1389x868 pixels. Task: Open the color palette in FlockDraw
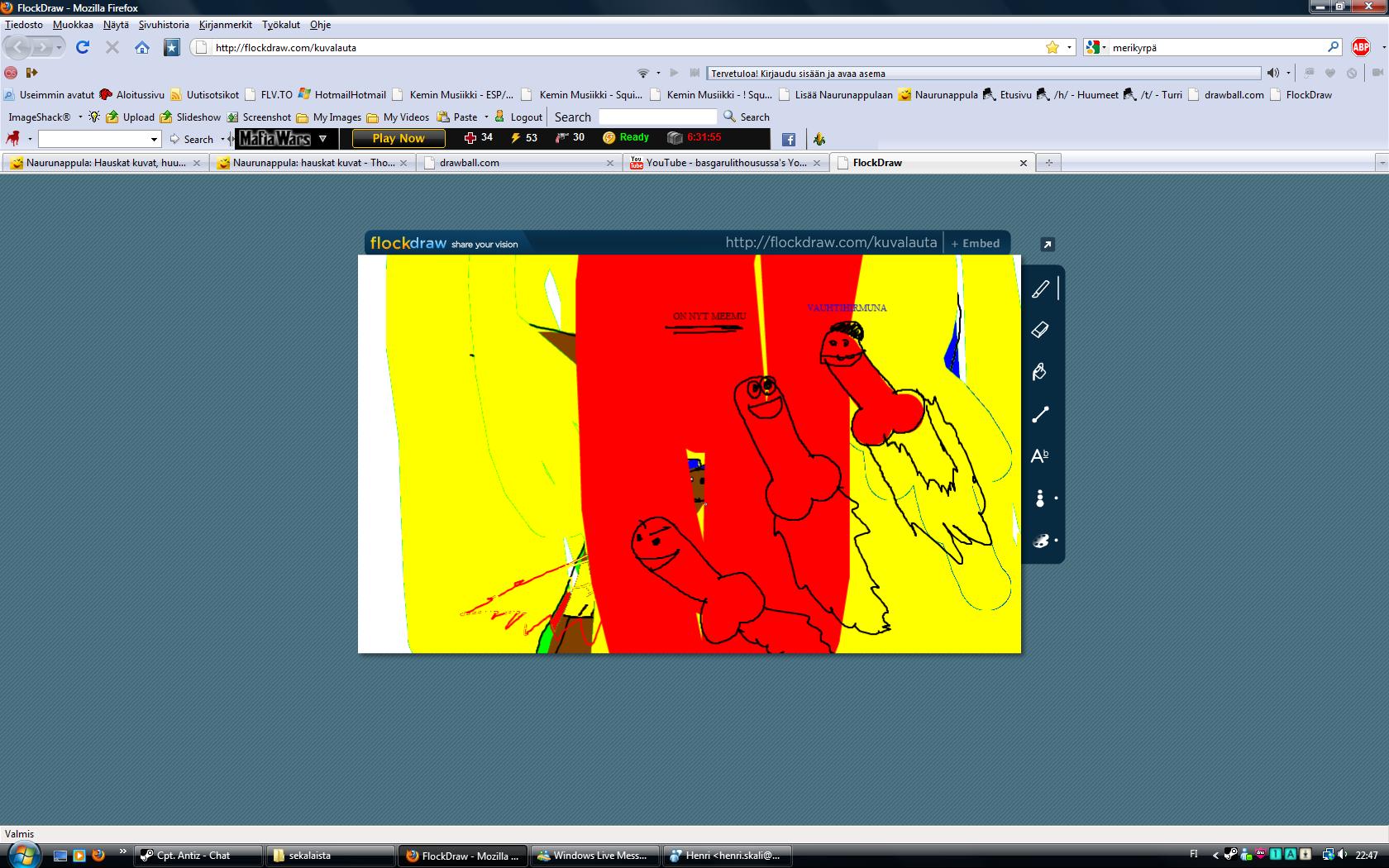tap(1040, 541)
